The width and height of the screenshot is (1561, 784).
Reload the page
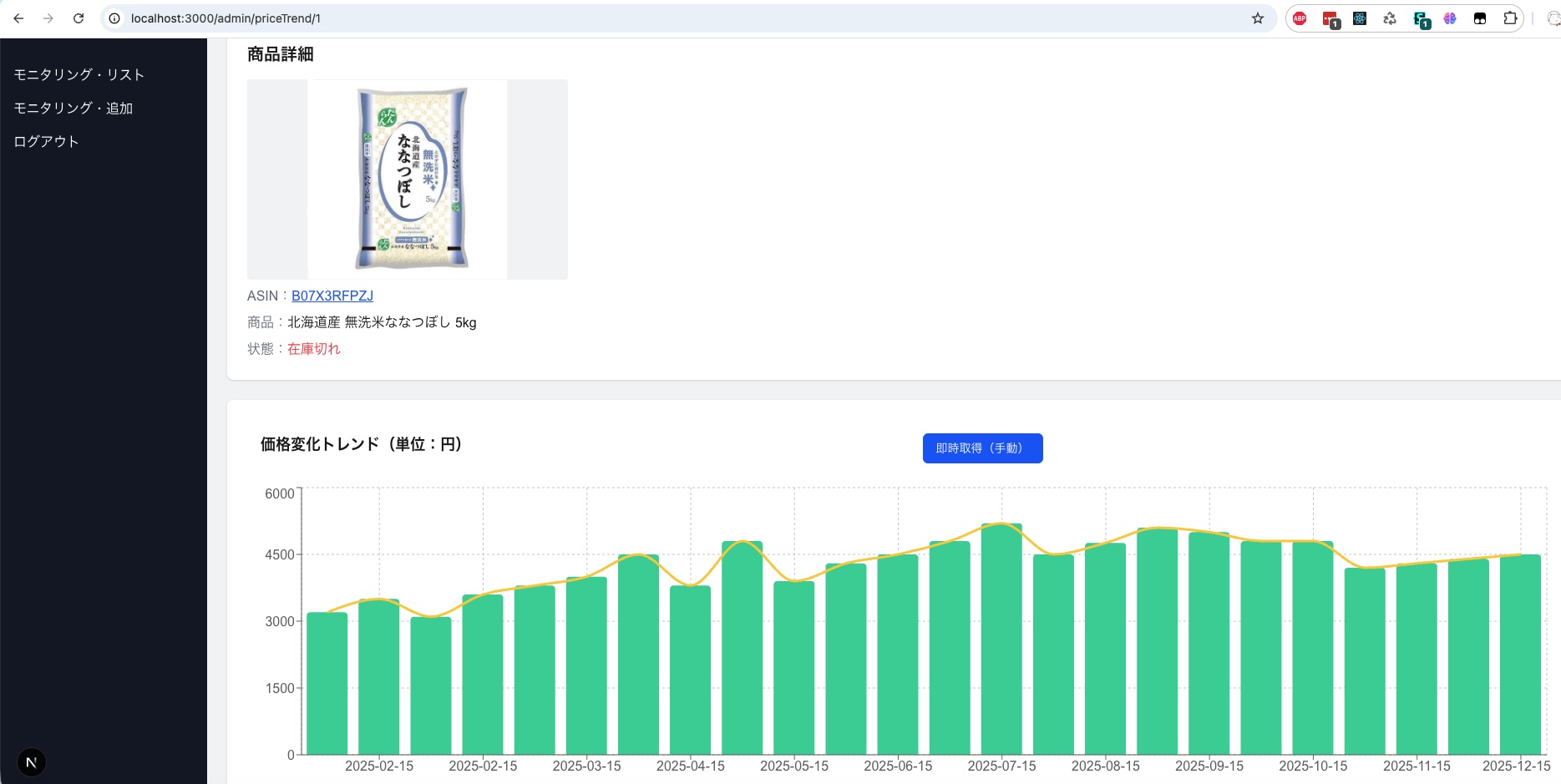click(x=79, y=18)
